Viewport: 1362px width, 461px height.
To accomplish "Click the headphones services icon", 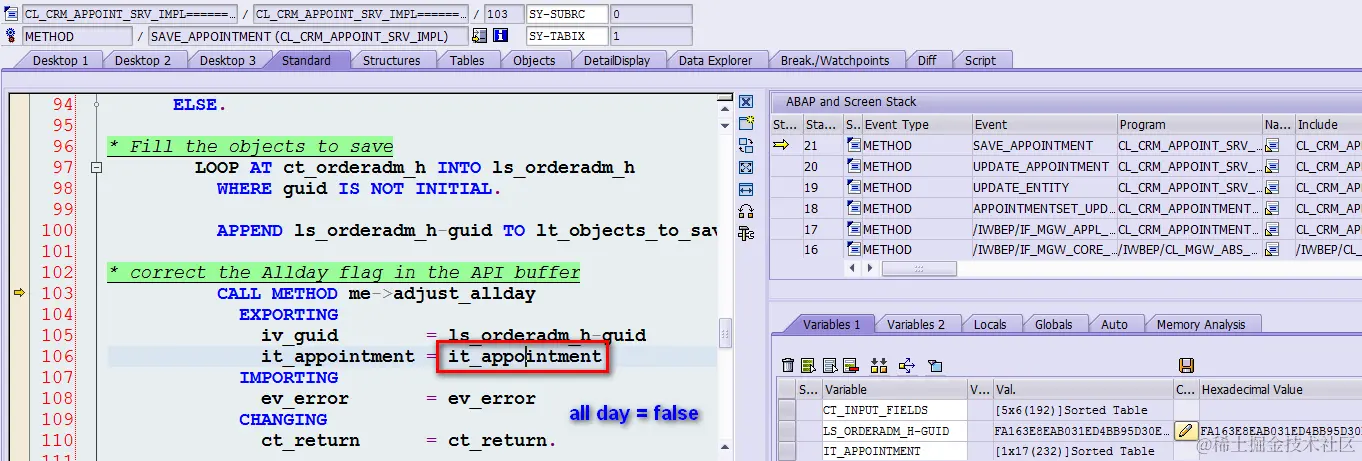I will click(x=746, y=211).
